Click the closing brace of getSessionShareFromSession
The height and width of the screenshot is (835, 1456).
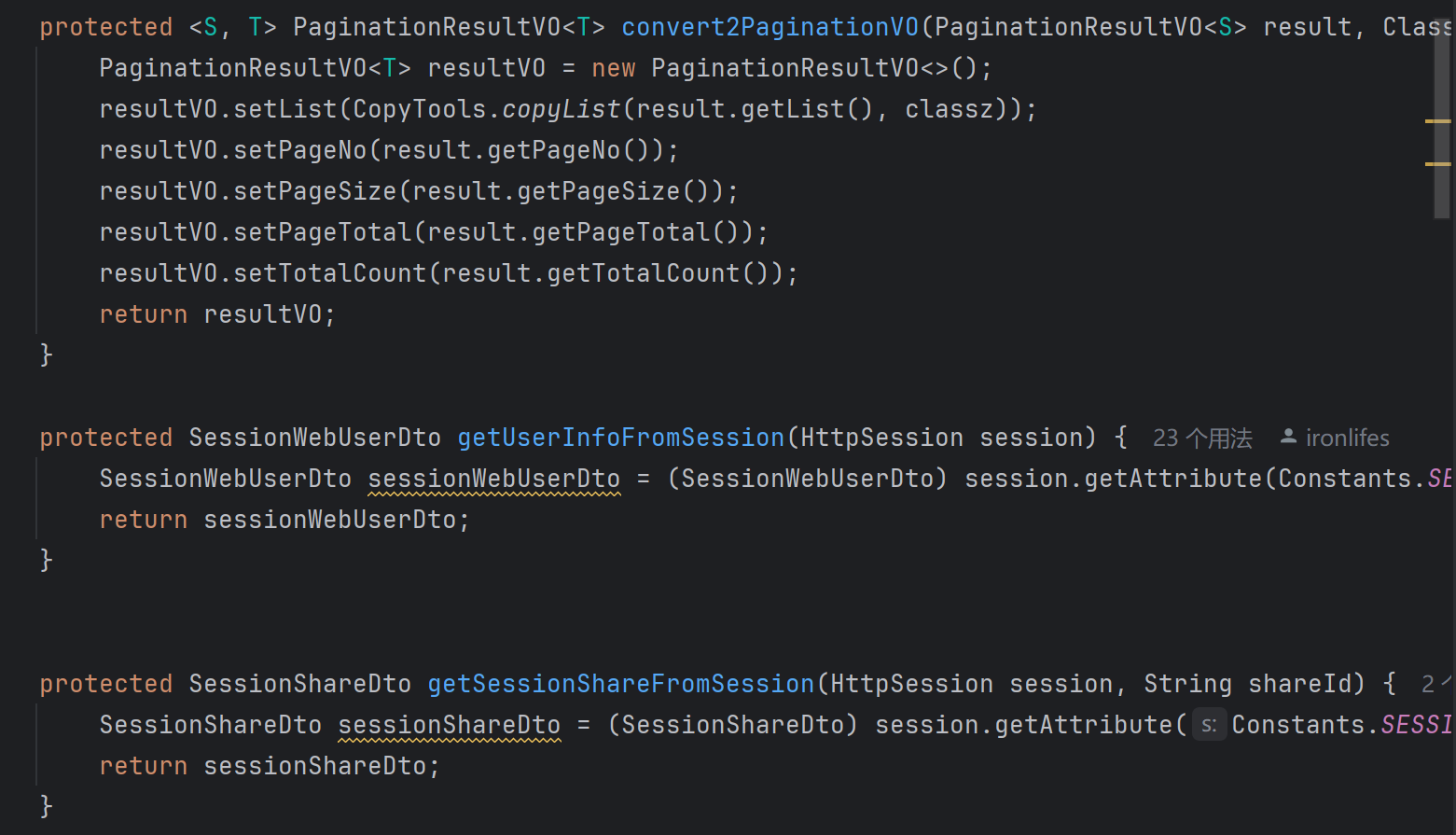pos(47,807)
